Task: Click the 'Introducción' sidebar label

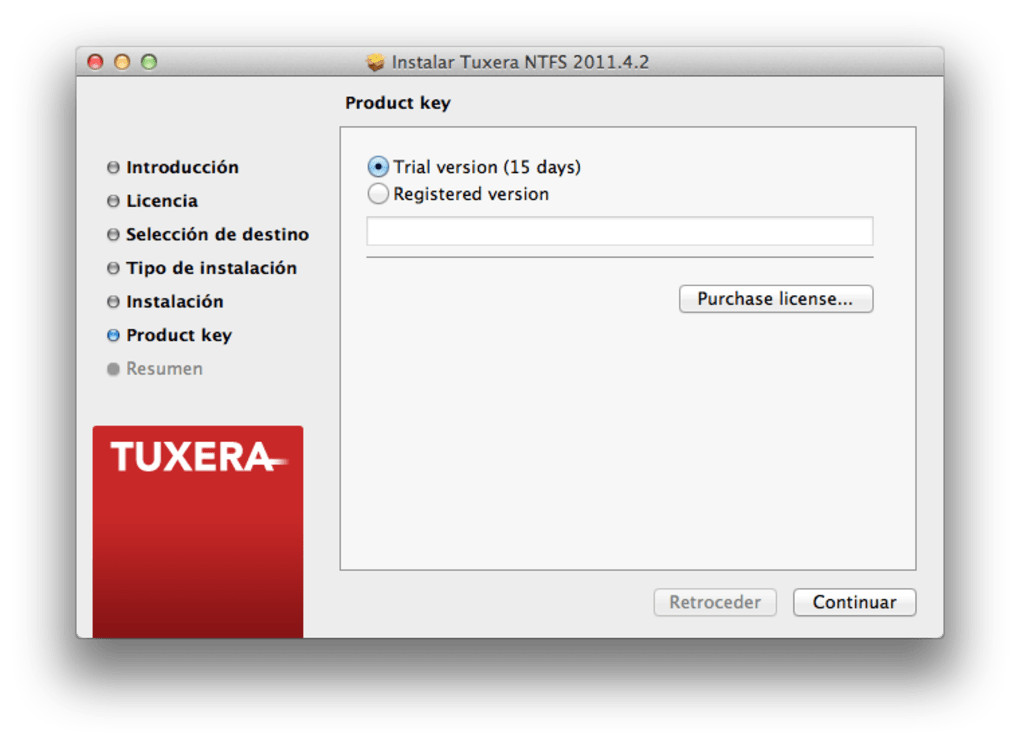Action: pyautogui.click(x=182, y=167)
